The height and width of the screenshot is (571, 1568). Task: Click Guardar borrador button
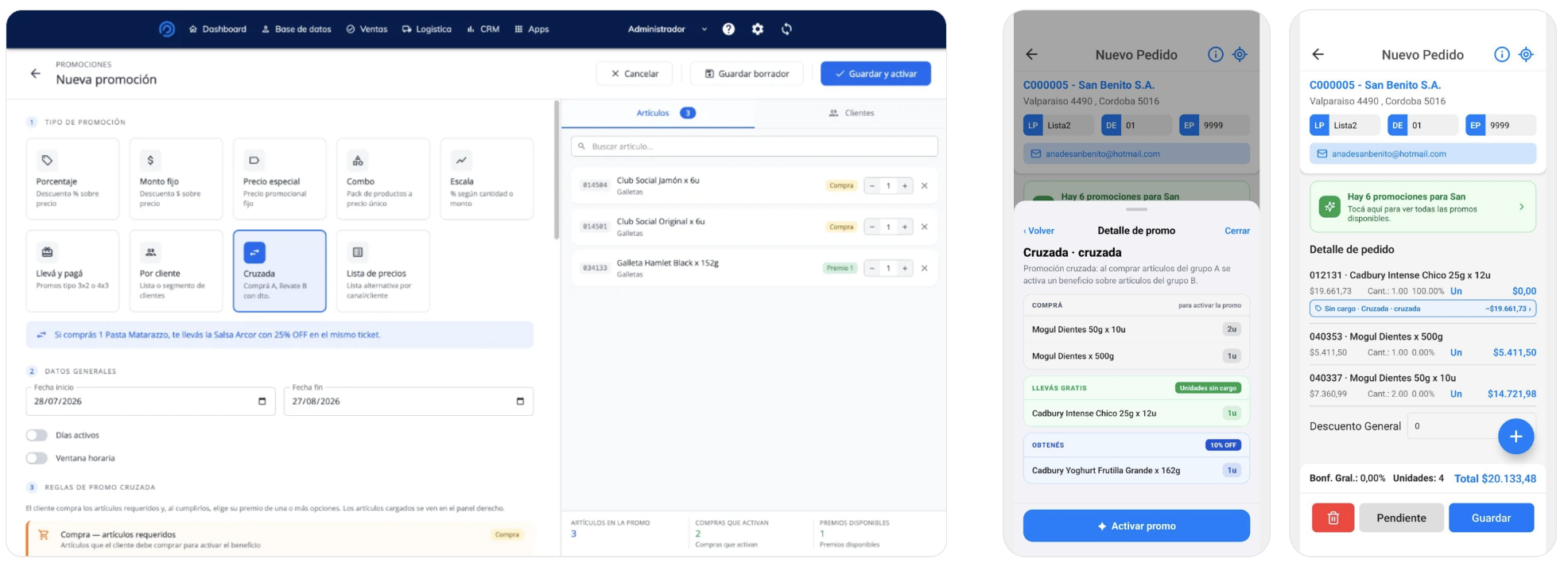[x=747, y=74]
